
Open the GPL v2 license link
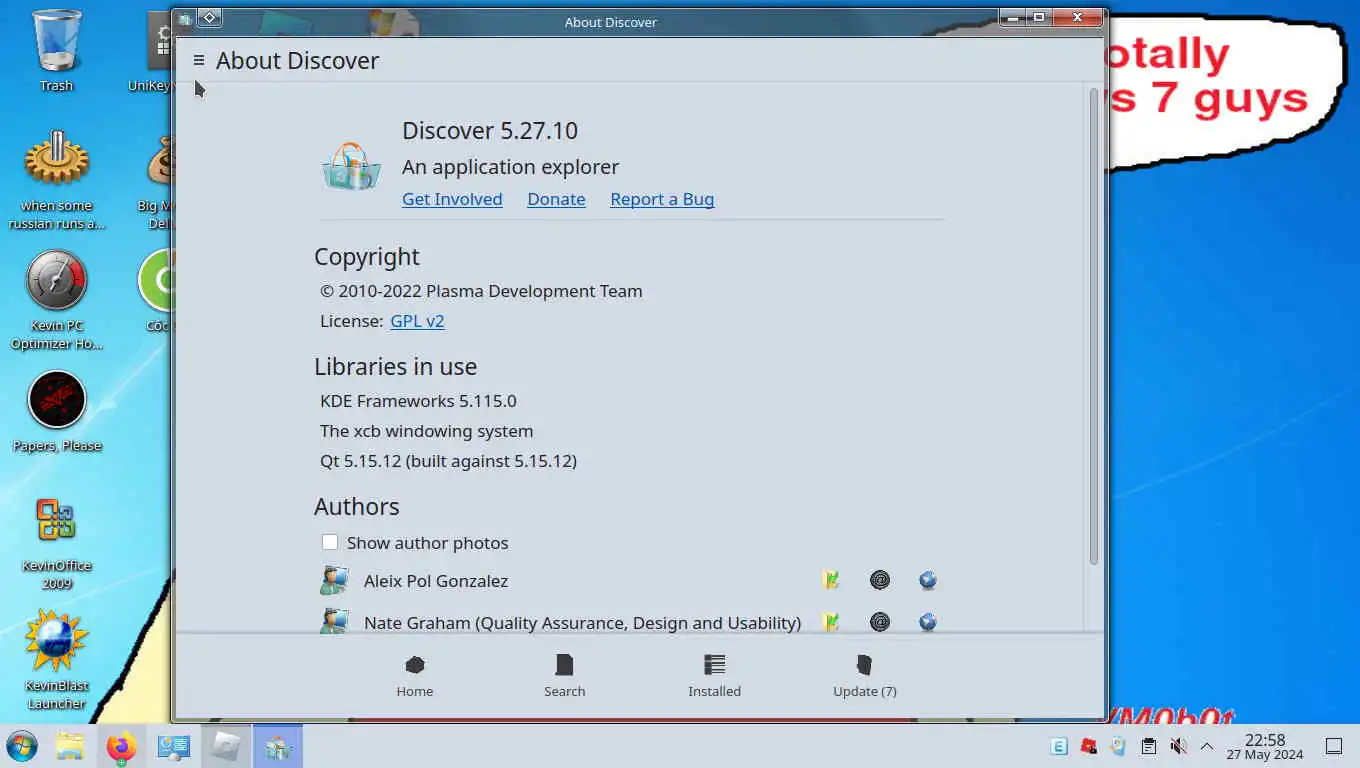pos(417,321)
